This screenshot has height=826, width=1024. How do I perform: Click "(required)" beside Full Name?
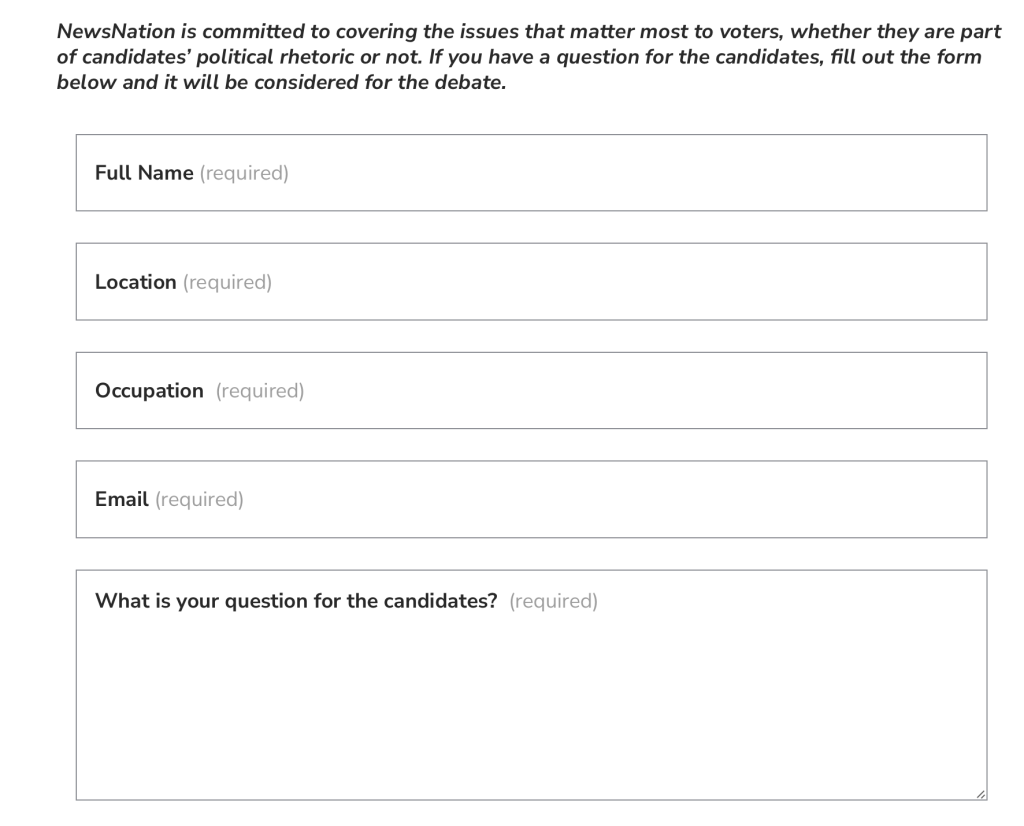(x=244, y=173)
